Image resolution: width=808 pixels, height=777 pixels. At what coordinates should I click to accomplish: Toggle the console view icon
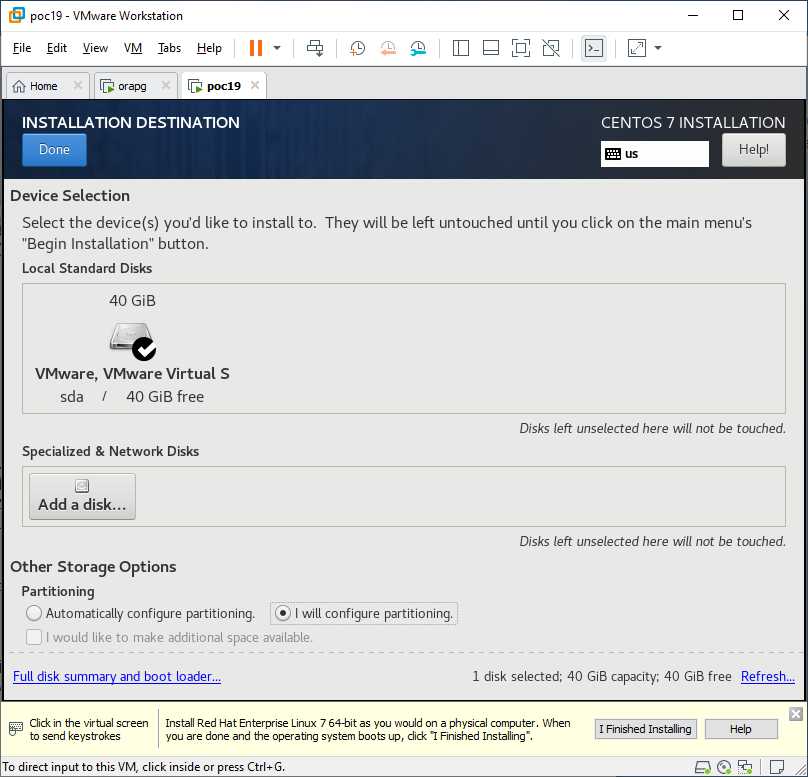coord(594,48)
